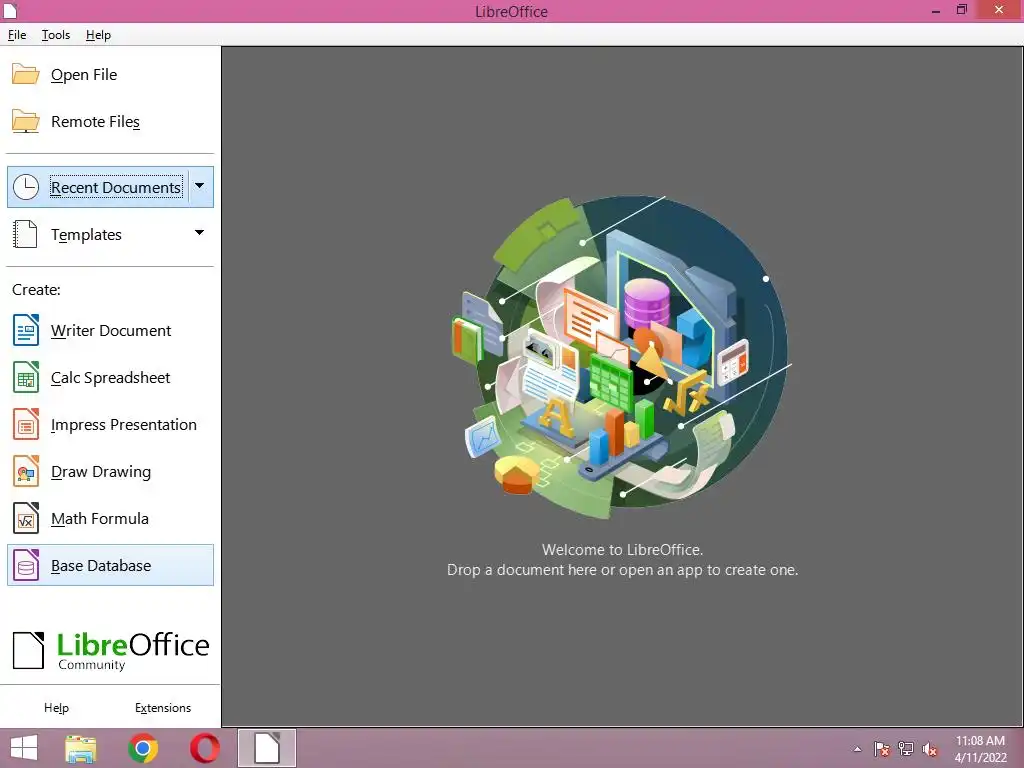Click the LibreOffice title bar document icon
The height and width of the screenshot is (768, 1024).
coord(10,10)
